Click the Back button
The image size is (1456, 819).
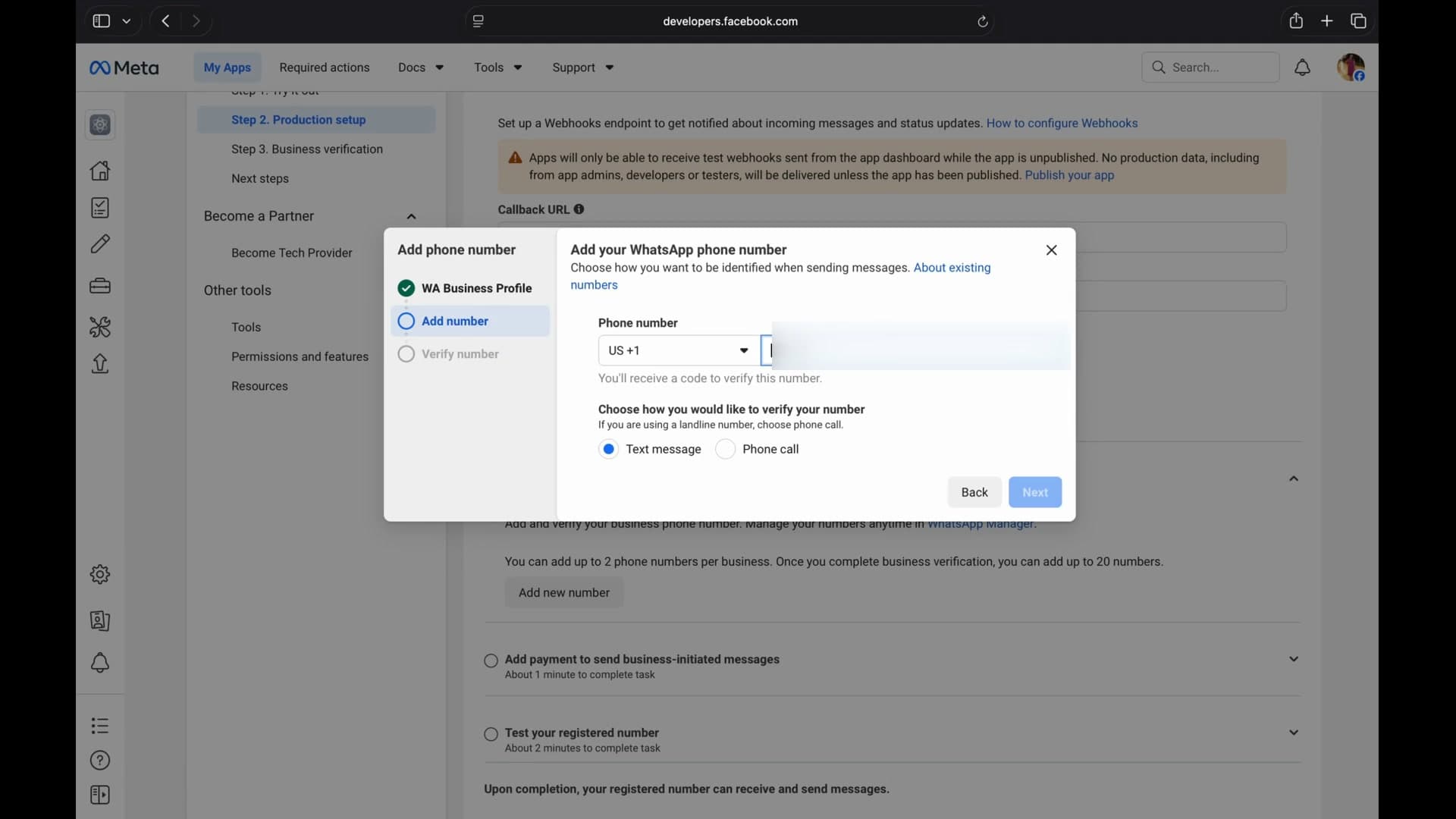(974, 493)
